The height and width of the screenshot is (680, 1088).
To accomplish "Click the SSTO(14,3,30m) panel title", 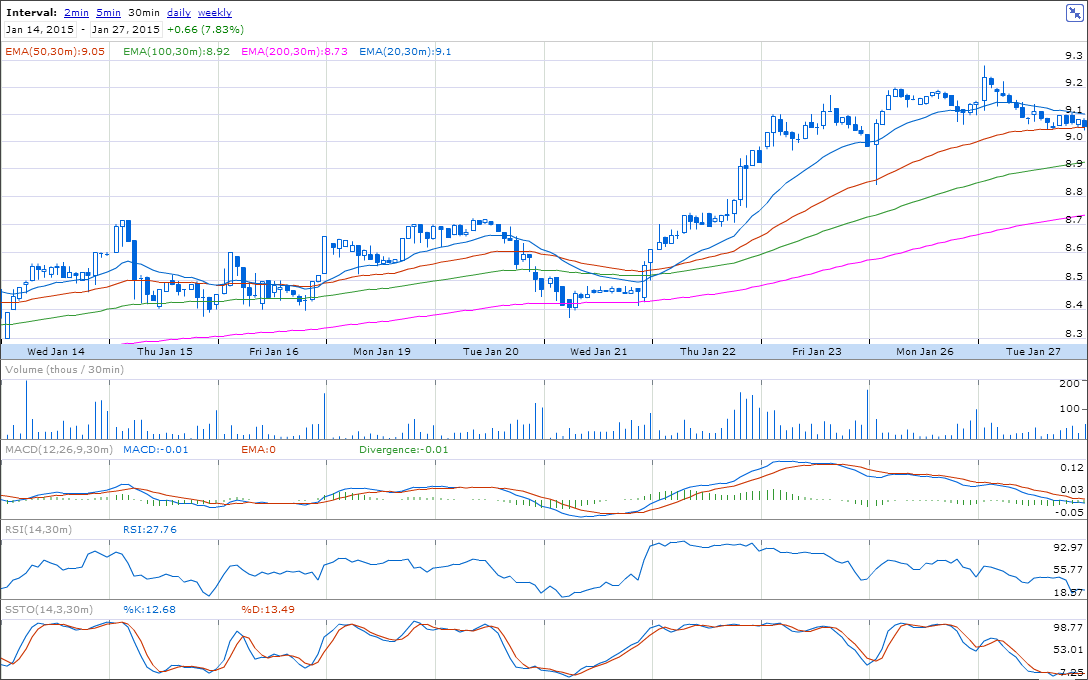I will [x=49, y=609].
